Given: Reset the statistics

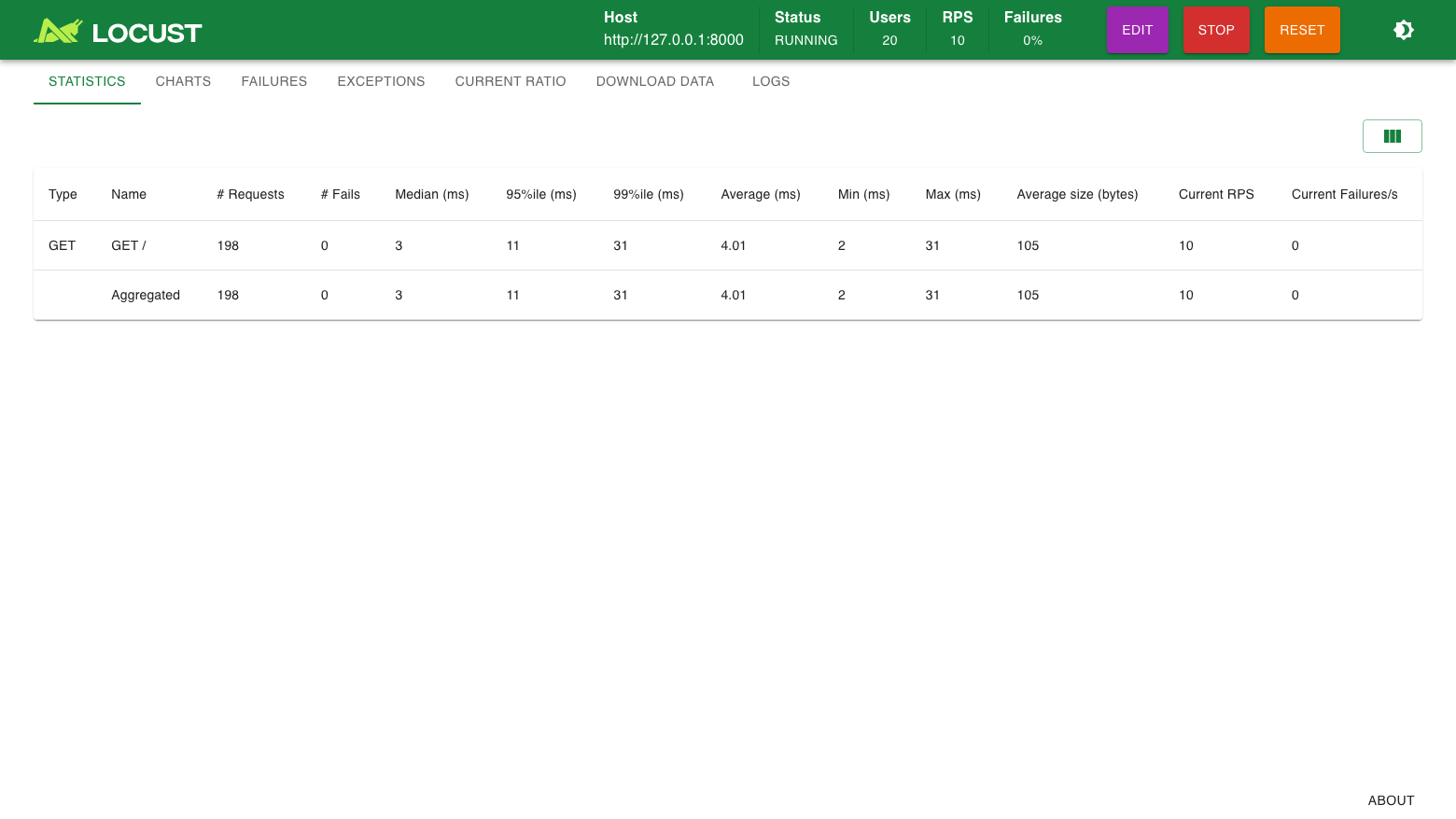Looking at the screenshot, I should [1302, 30].
